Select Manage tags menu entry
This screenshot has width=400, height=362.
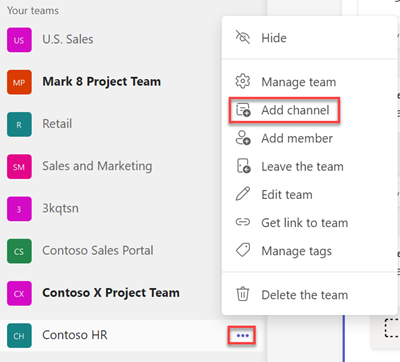[310, 250]
